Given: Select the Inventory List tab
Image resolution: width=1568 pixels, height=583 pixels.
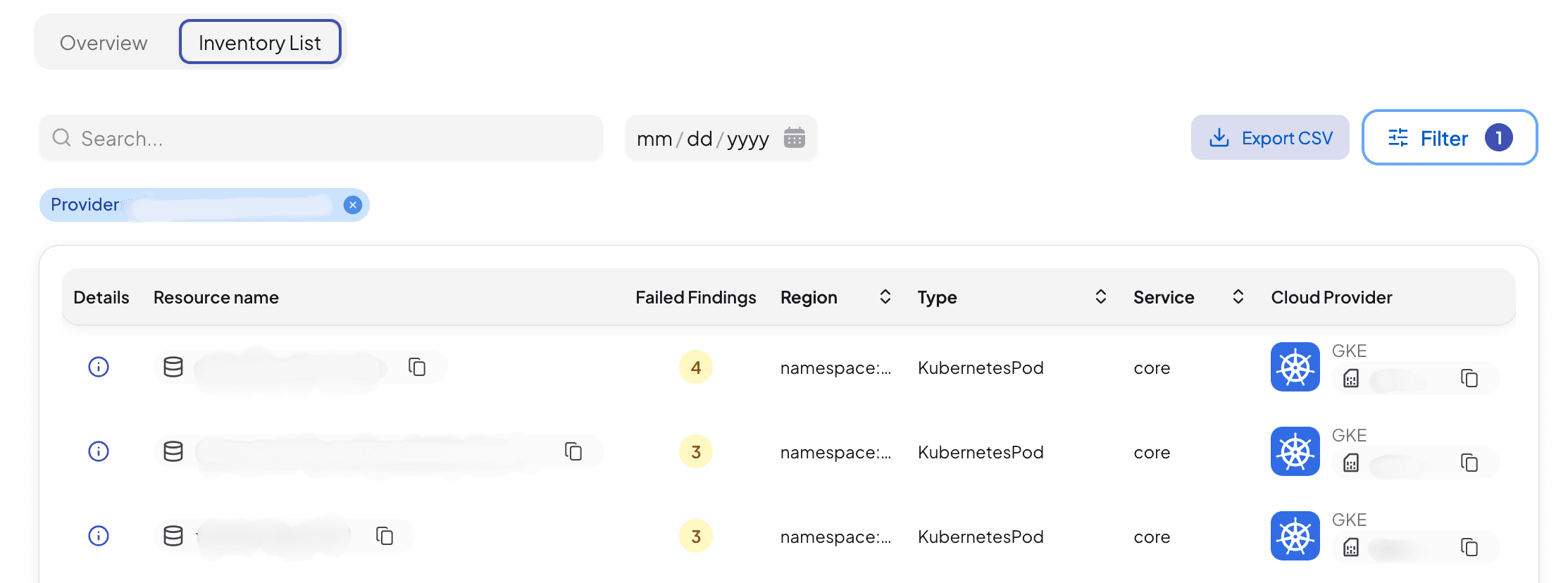Looking at the screenshot, I should click(x=260, y=43).
